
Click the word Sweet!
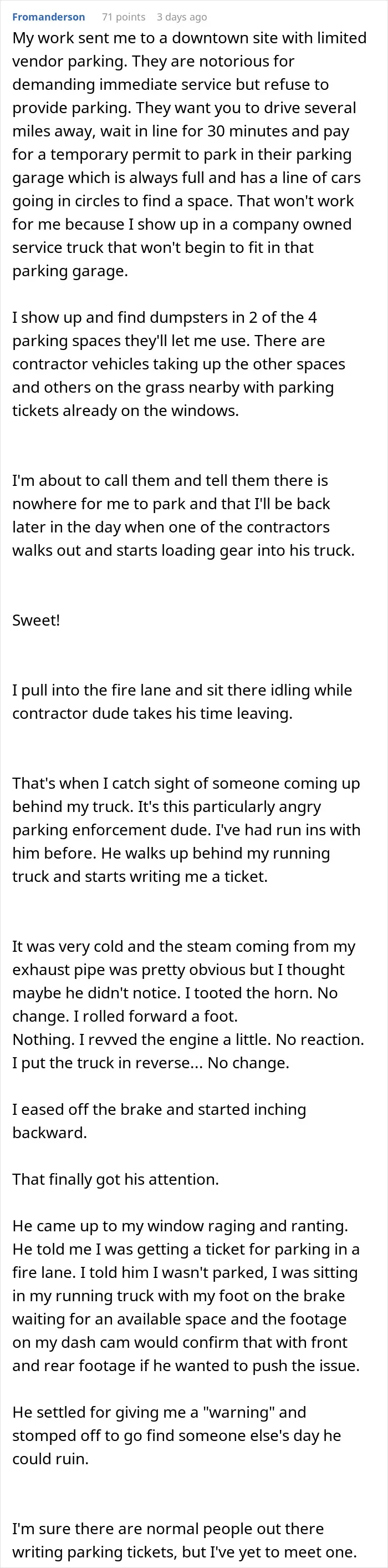coord(36,620)
